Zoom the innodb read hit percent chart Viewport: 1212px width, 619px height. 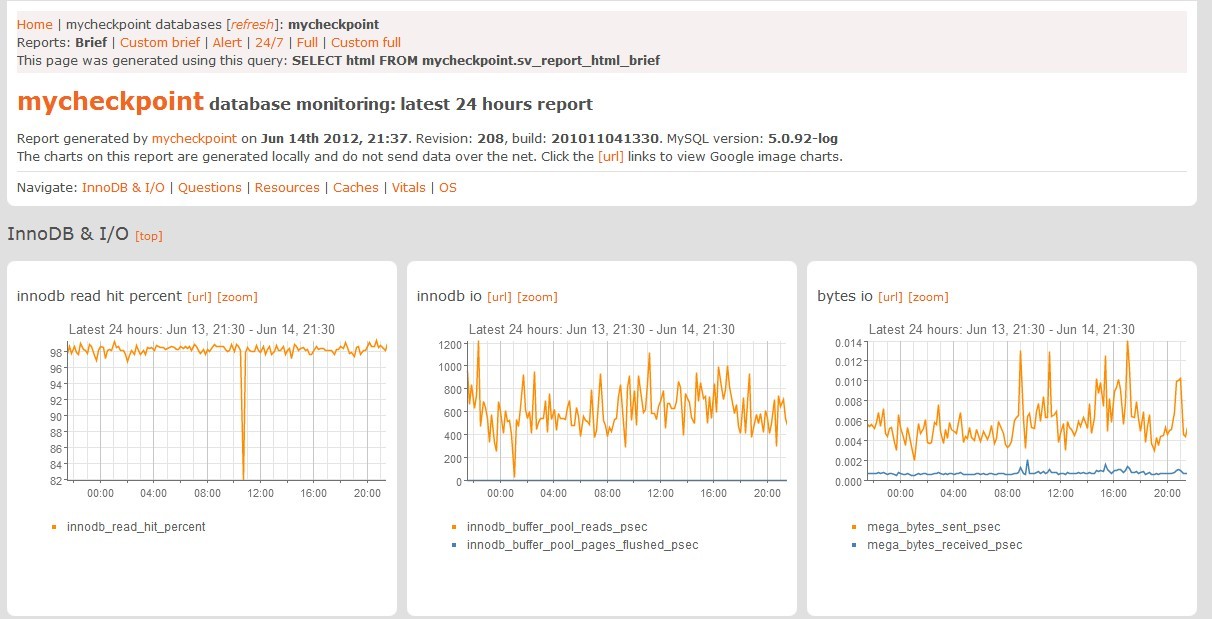coord(237,297)
